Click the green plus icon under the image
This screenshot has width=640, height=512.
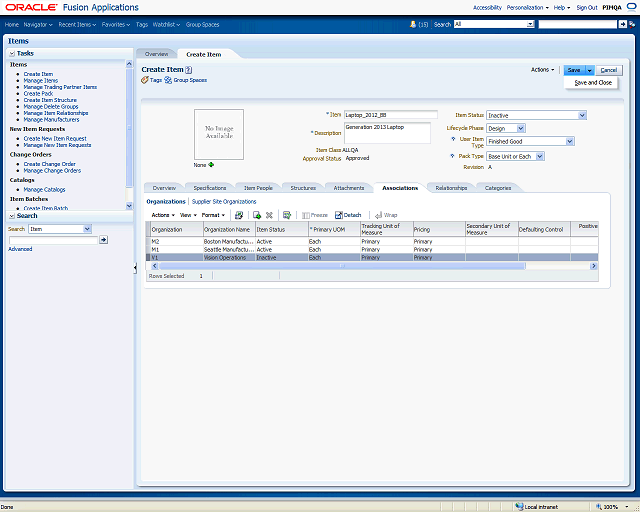(211, 165)
